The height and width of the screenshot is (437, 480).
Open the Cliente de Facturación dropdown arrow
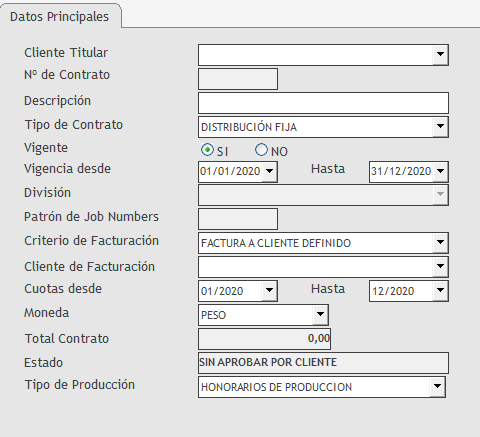coord(440,267)
